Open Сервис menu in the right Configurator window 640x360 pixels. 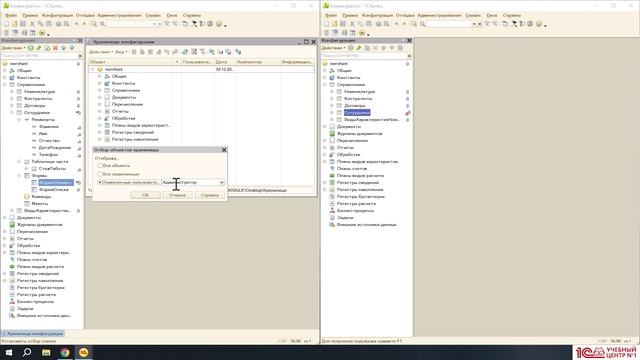[x=473, y=15]
